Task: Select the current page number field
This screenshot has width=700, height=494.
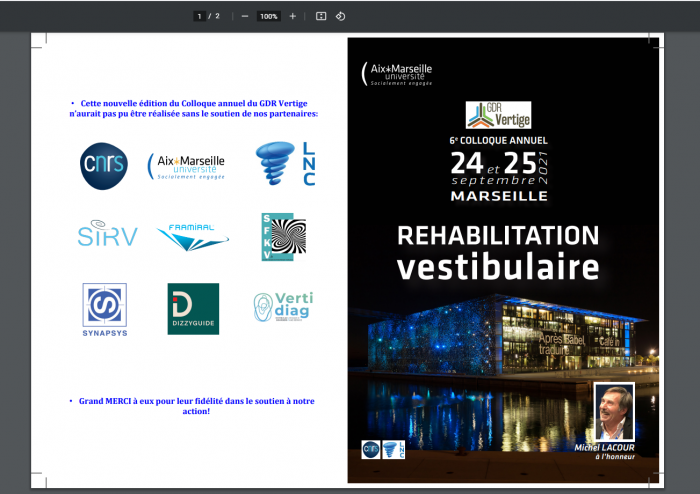Action: coord(199,17)
